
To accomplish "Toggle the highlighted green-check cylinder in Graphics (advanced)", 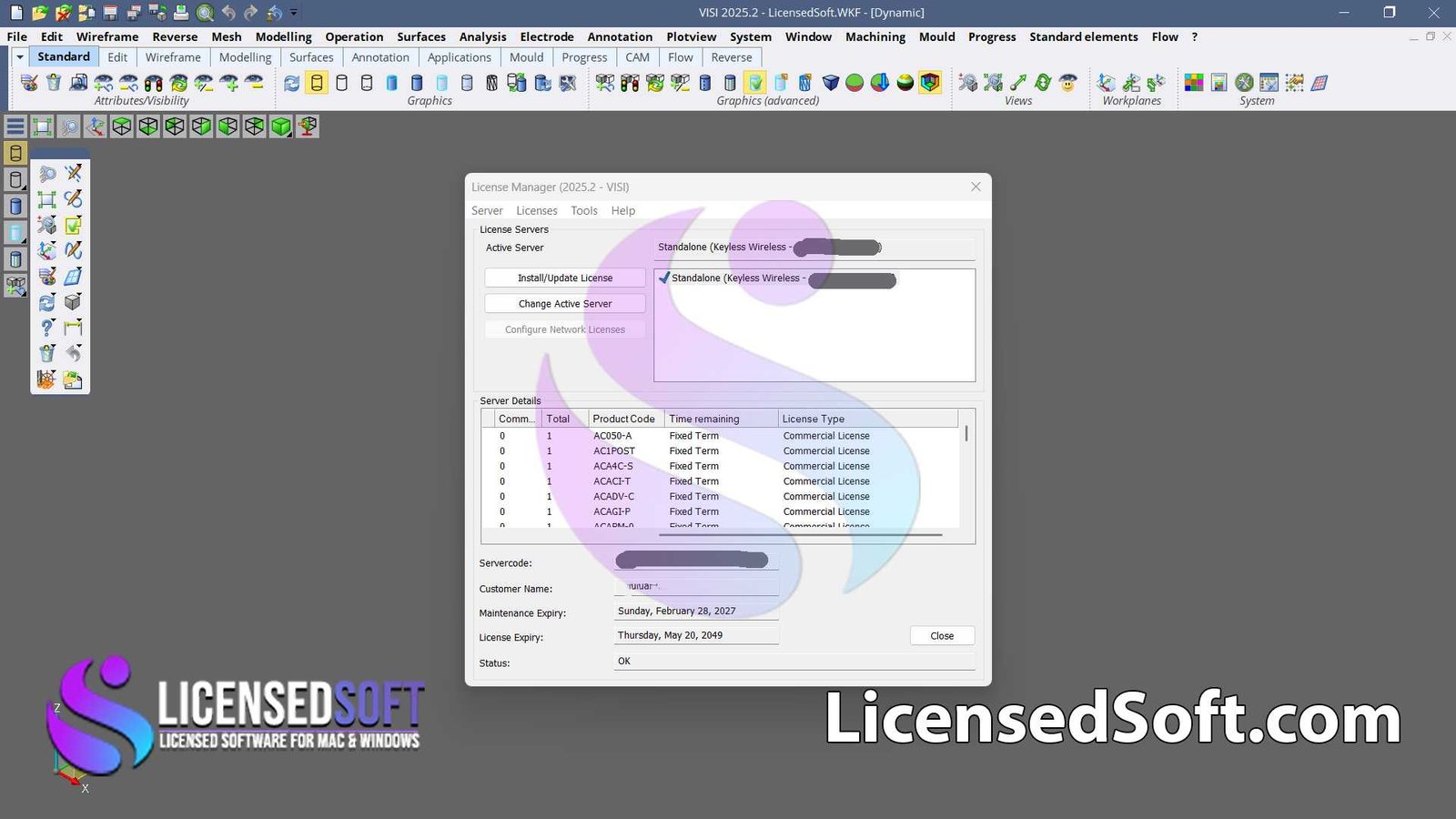I will point(755,83).
